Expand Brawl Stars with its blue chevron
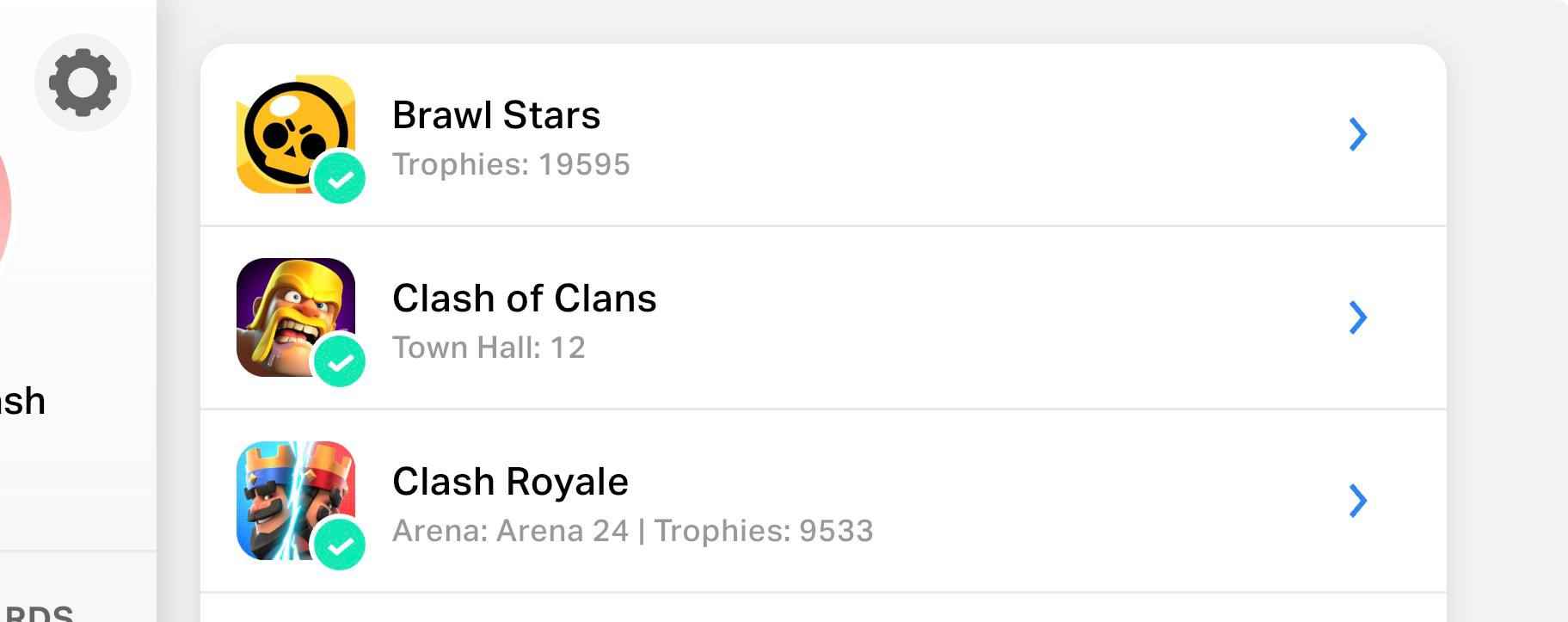1568x622 pixels. [x=1357, y=134]
